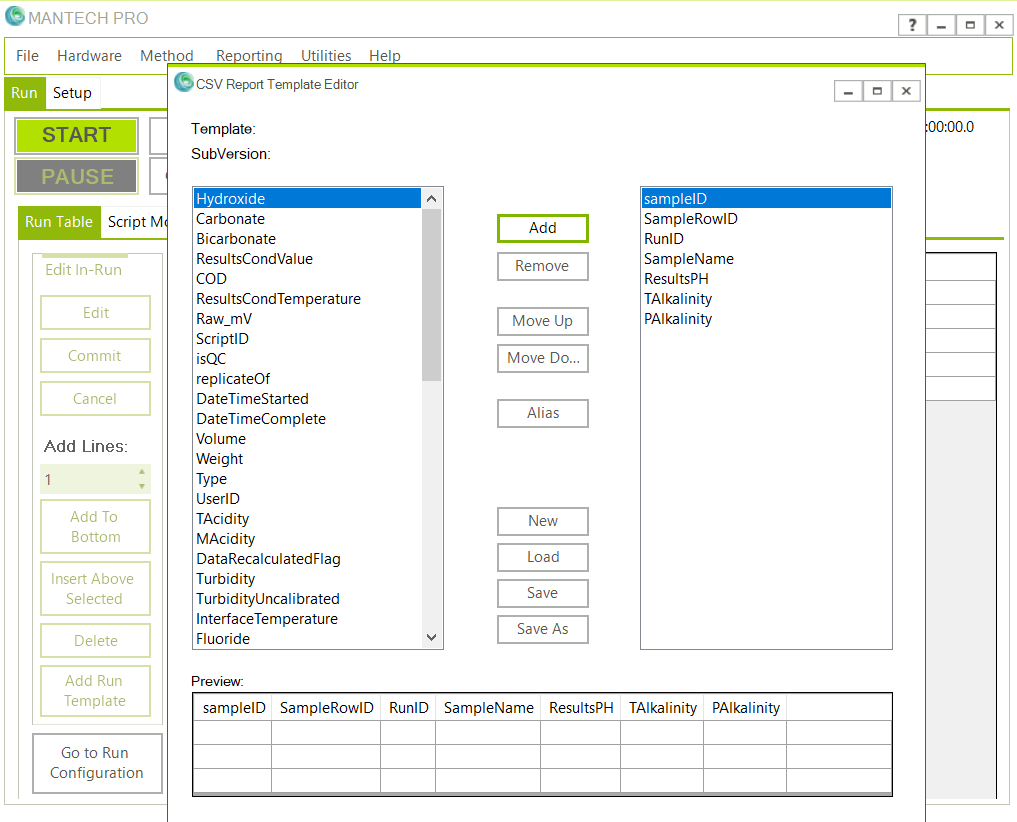Select the Run Table tab

click(x=59, y=222)
